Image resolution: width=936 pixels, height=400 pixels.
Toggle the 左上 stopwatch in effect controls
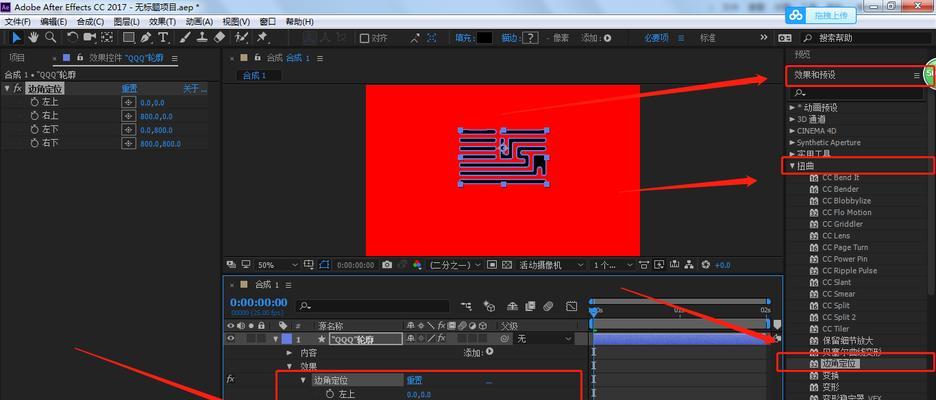(x=35, y=102)
